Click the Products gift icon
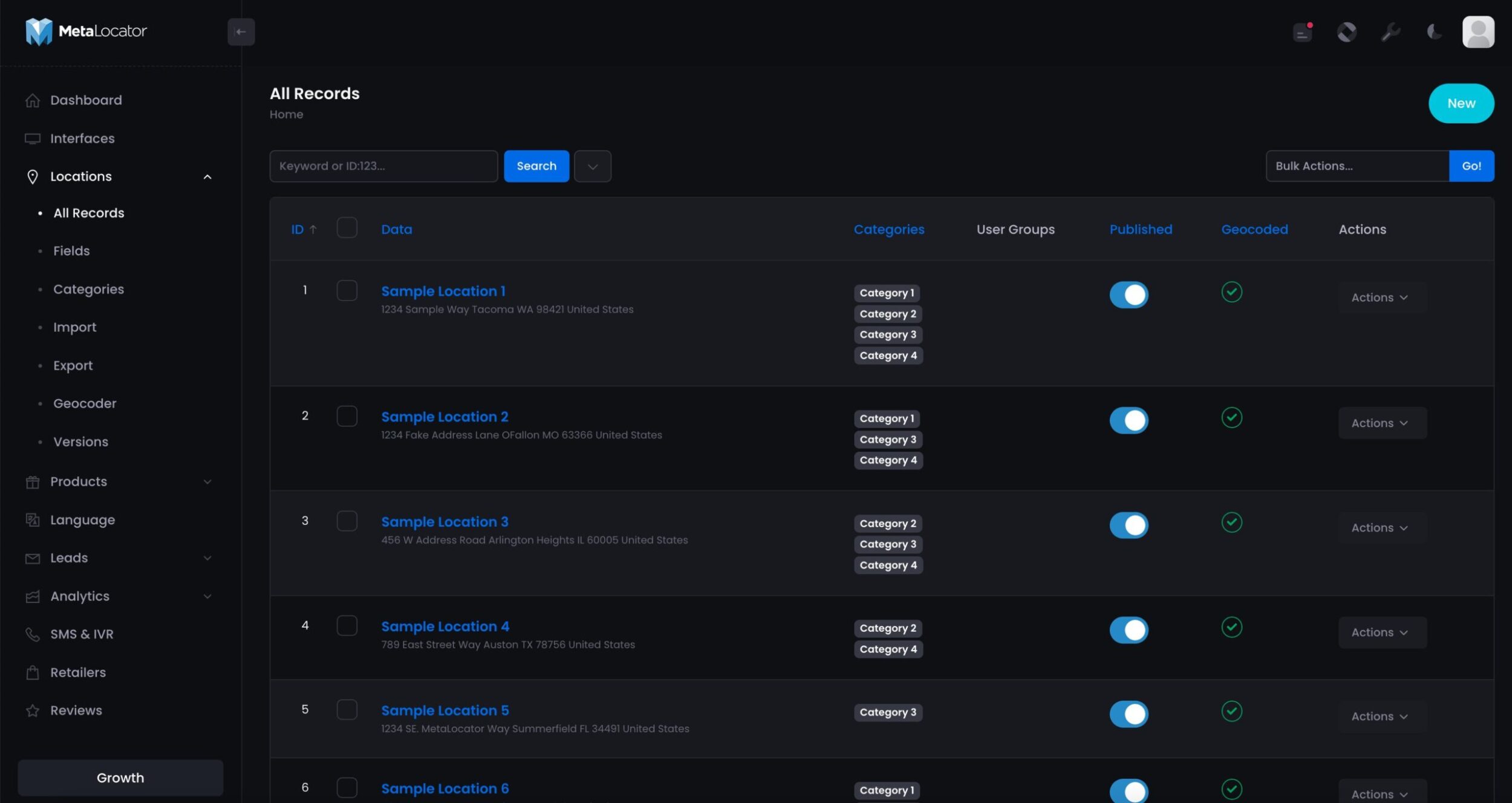Viewport: 1512px width, 803px height. pos(33,482)
